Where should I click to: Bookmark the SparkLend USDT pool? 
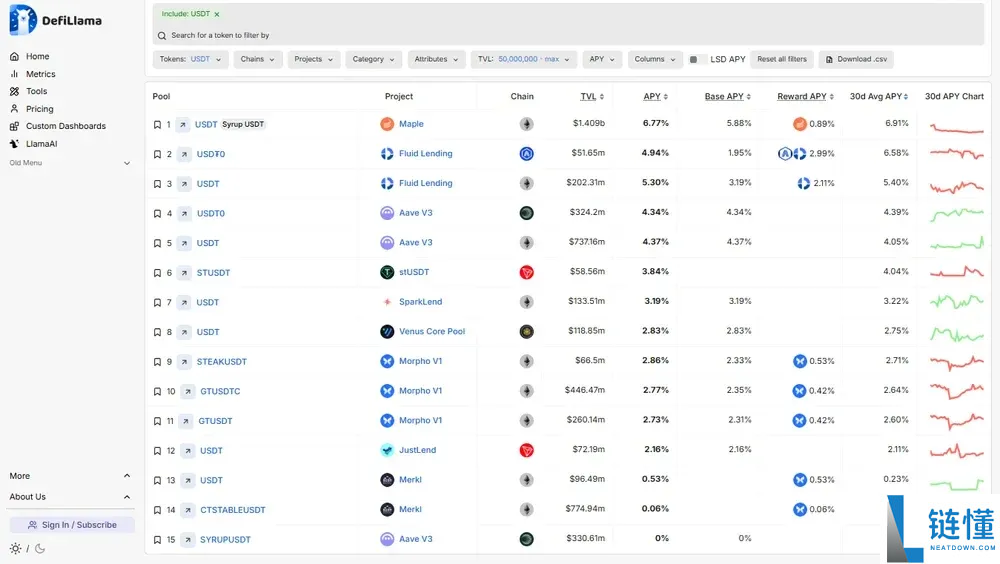157,302
